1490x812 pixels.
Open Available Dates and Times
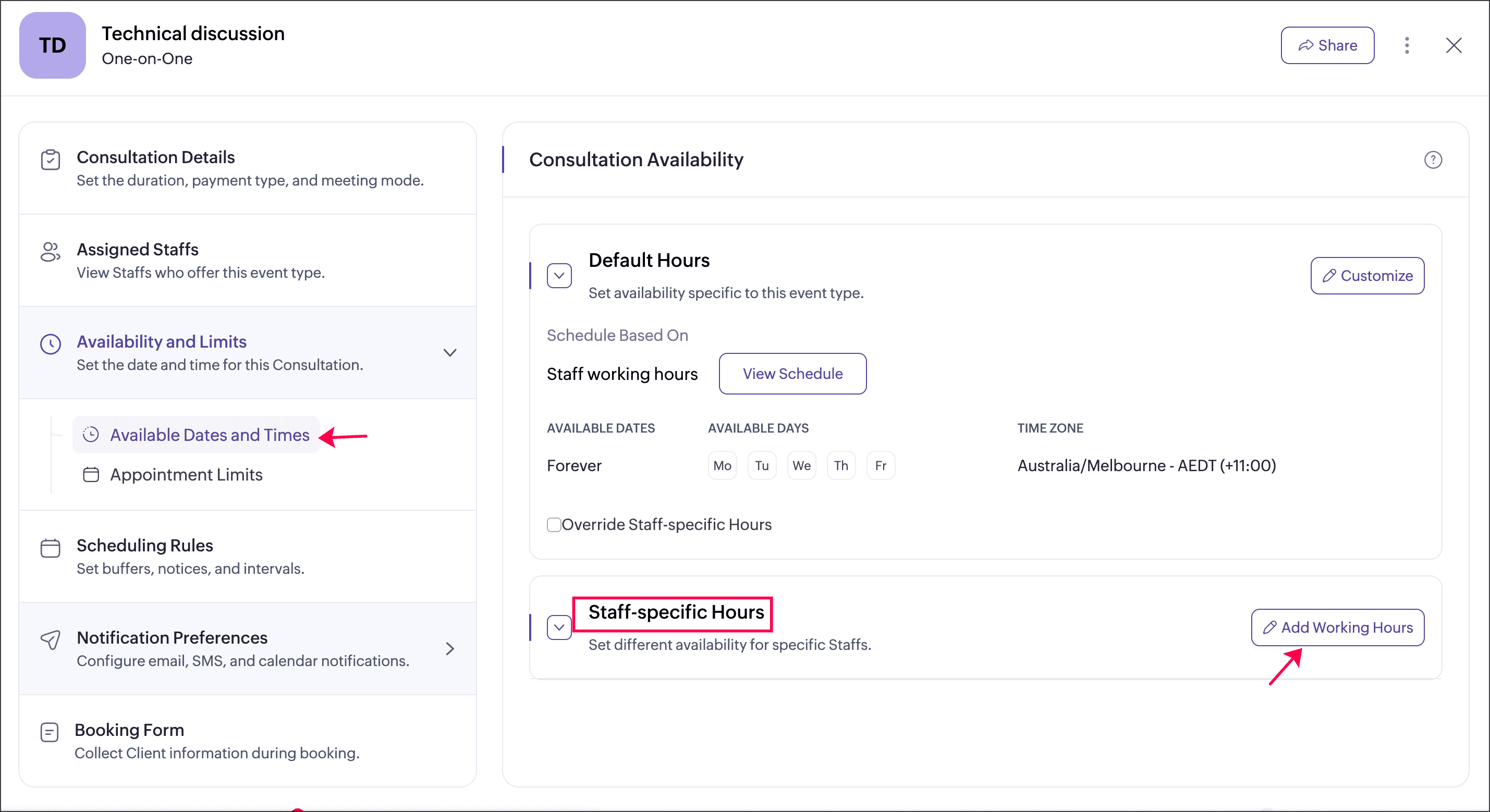tap(209, 435)
